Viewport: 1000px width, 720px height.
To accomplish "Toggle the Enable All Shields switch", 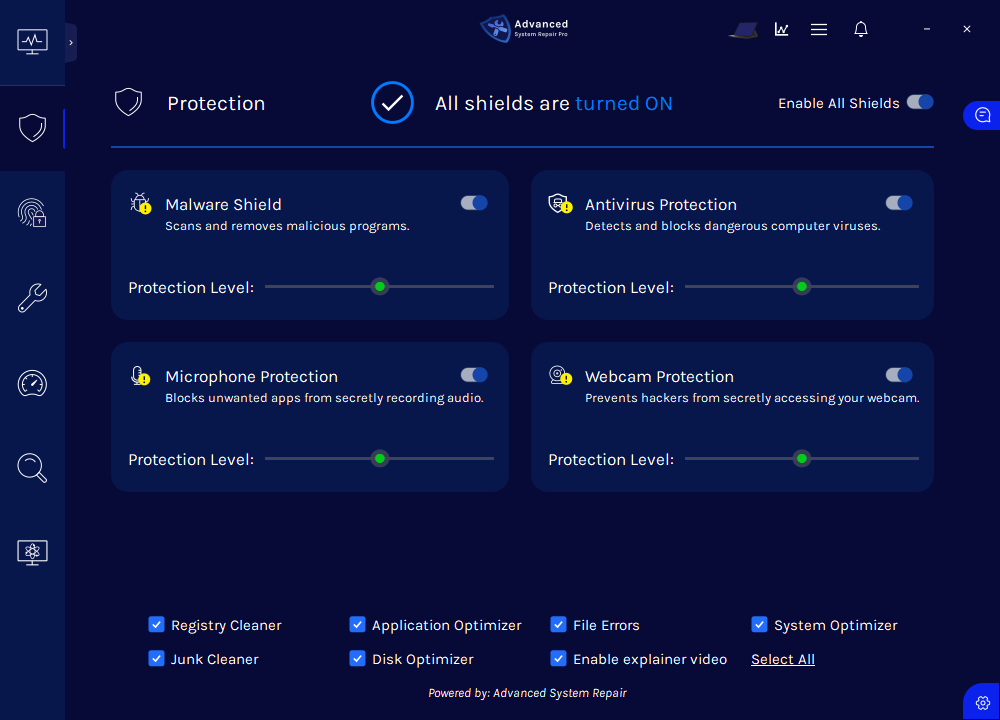I will click(x=920, y=102).
